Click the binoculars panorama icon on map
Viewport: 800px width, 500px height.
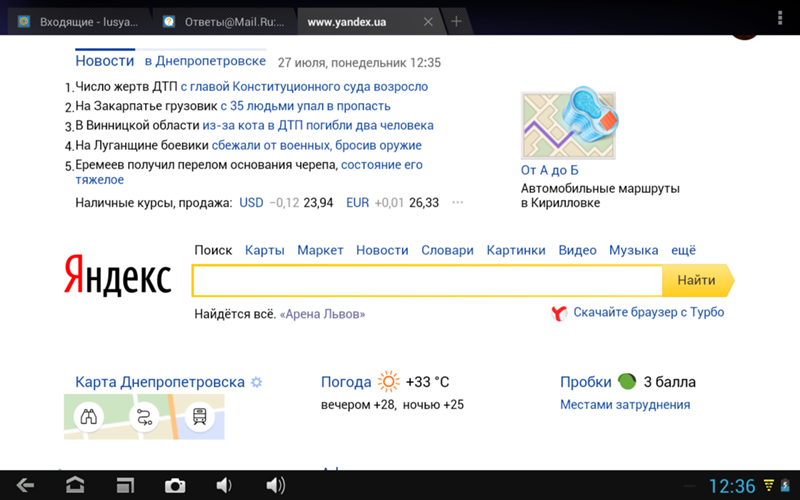(89, 417)
